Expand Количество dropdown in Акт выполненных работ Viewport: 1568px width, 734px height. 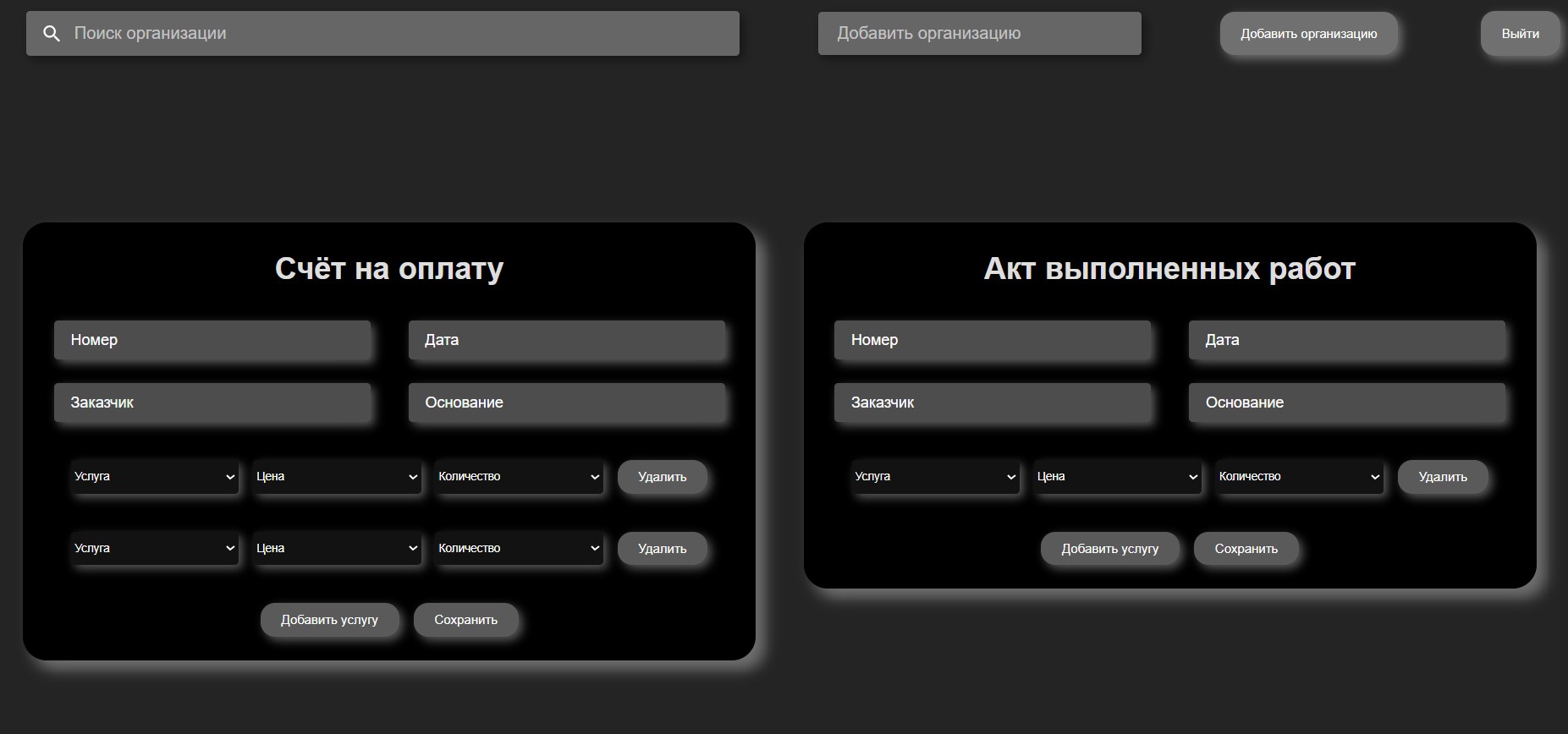1299,477
